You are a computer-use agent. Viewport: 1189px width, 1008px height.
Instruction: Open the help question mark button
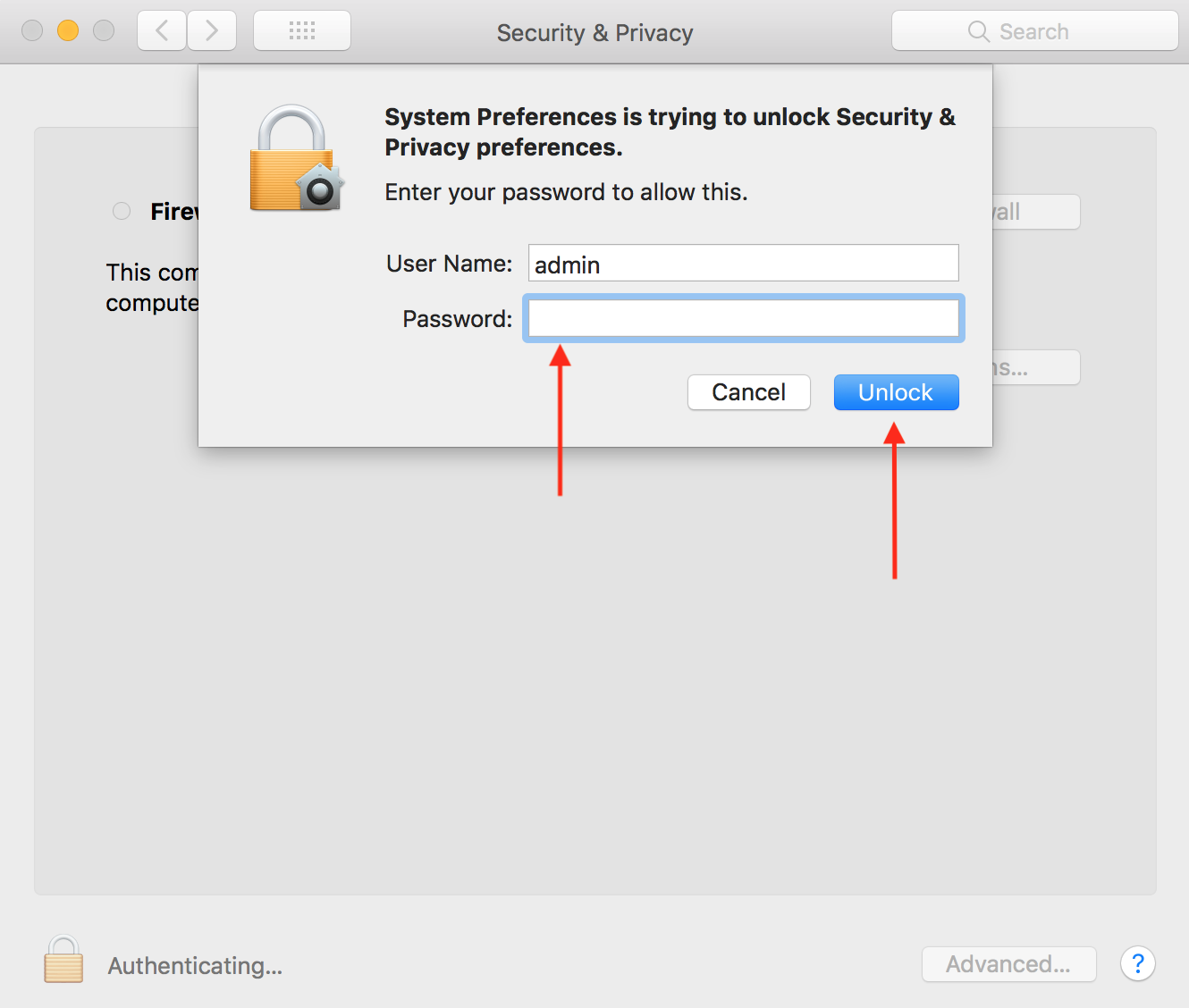pyautogui.click(x=1137, y=964)
